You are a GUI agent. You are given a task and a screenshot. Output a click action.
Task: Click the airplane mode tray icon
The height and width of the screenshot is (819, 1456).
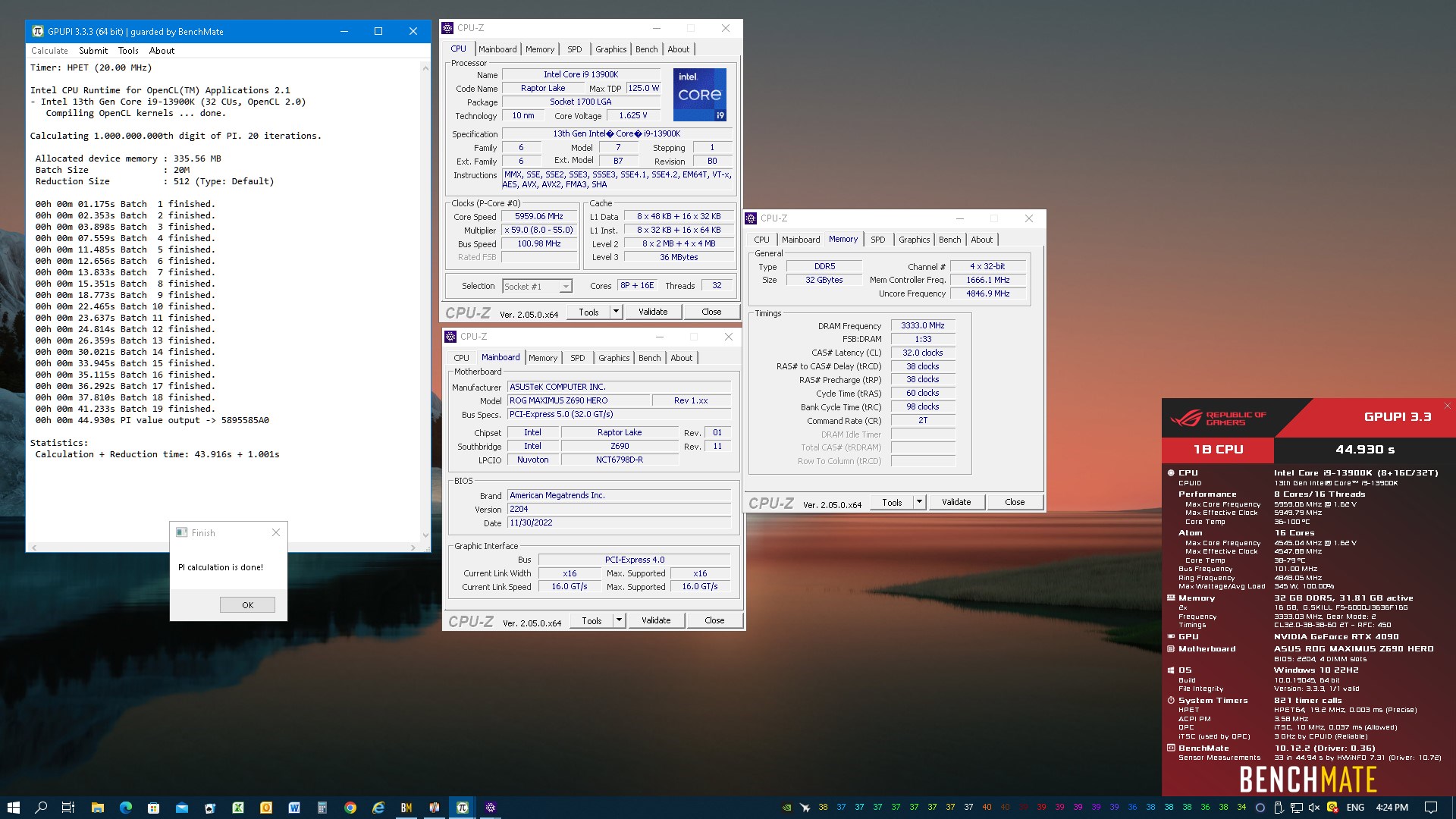805,808
